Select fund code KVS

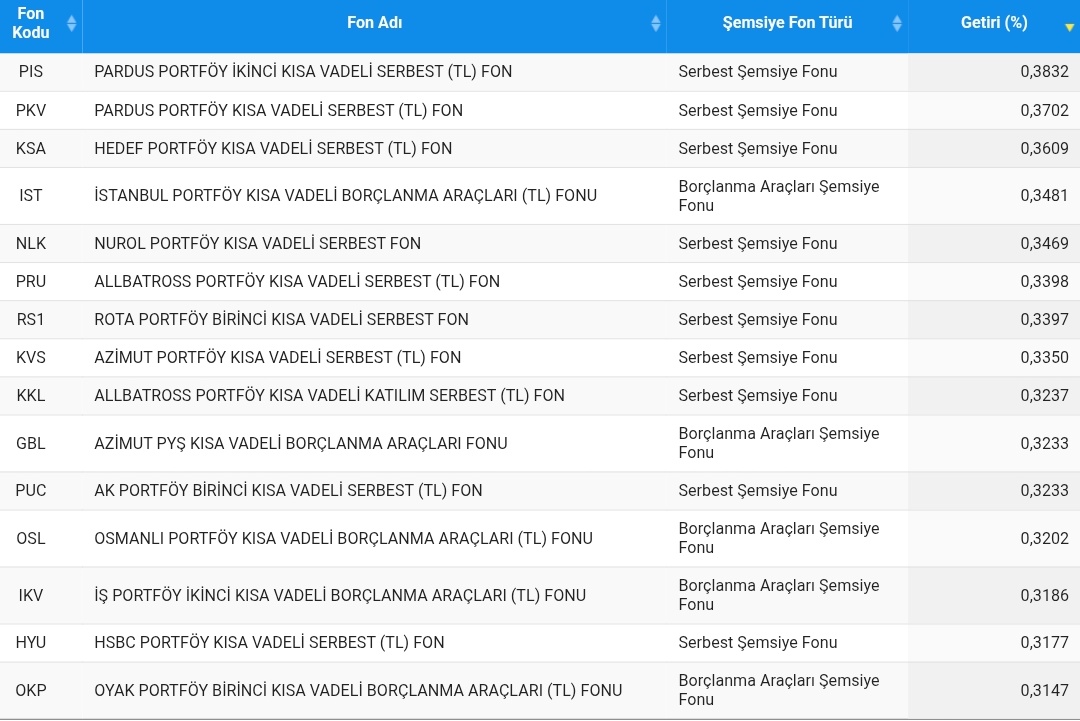click(x=31, y=357)
